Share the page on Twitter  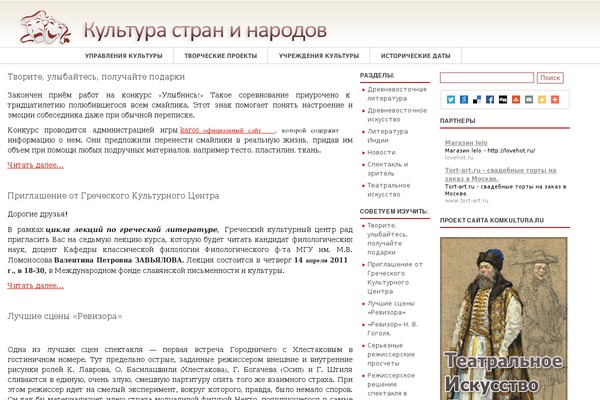[x=451, y=100]
